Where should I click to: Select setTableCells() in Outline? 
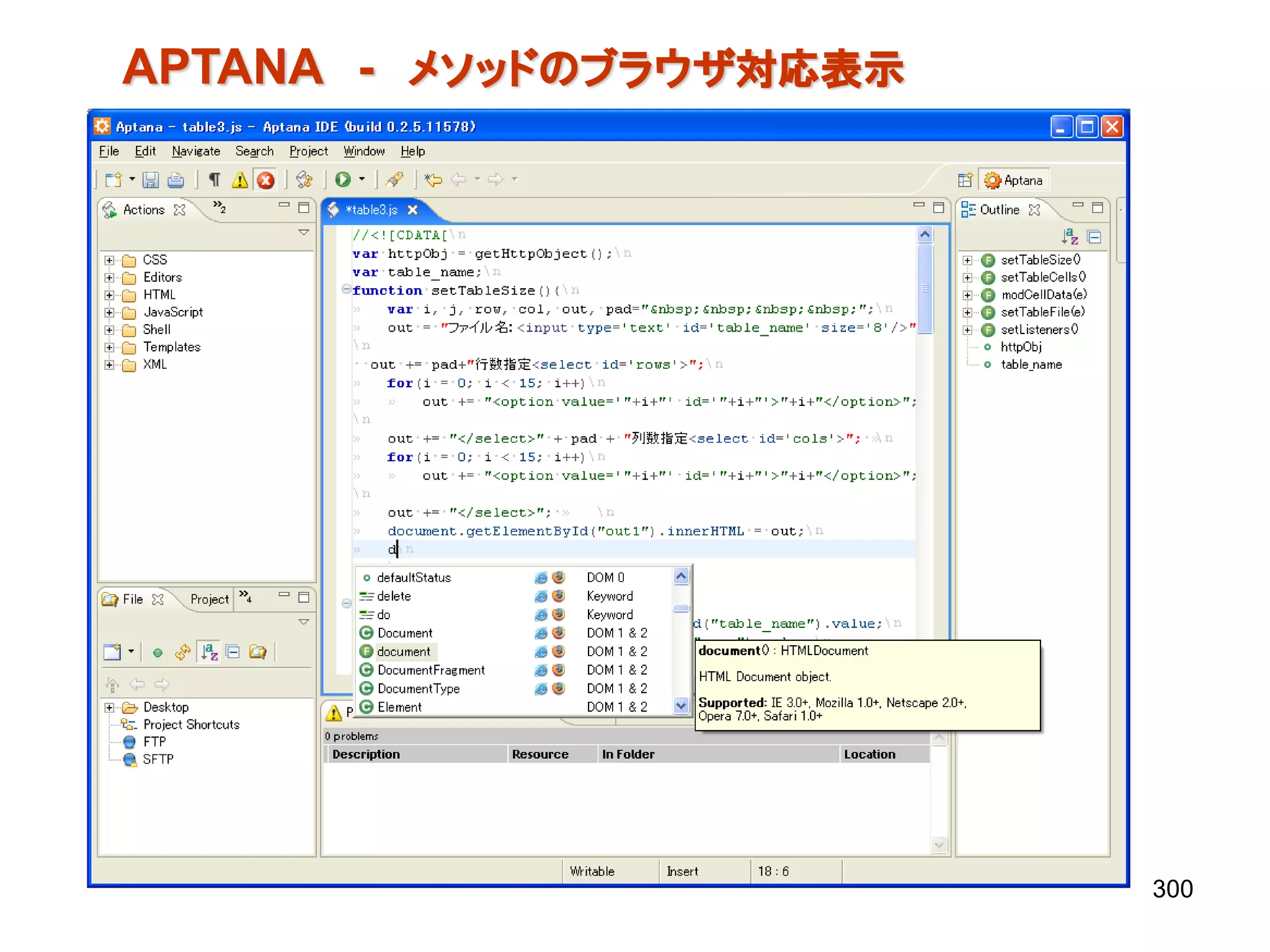[1043, 277]
